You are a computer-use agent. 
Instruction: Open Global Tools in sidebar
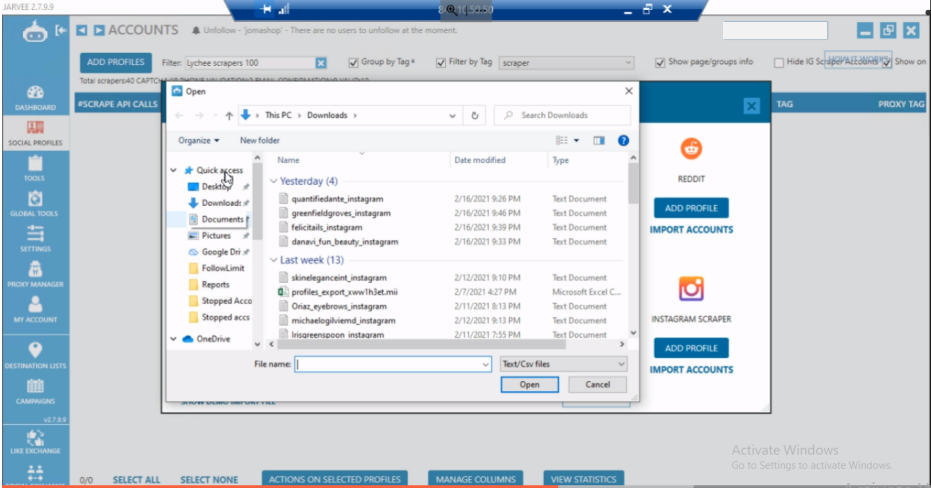click(35, 204)
